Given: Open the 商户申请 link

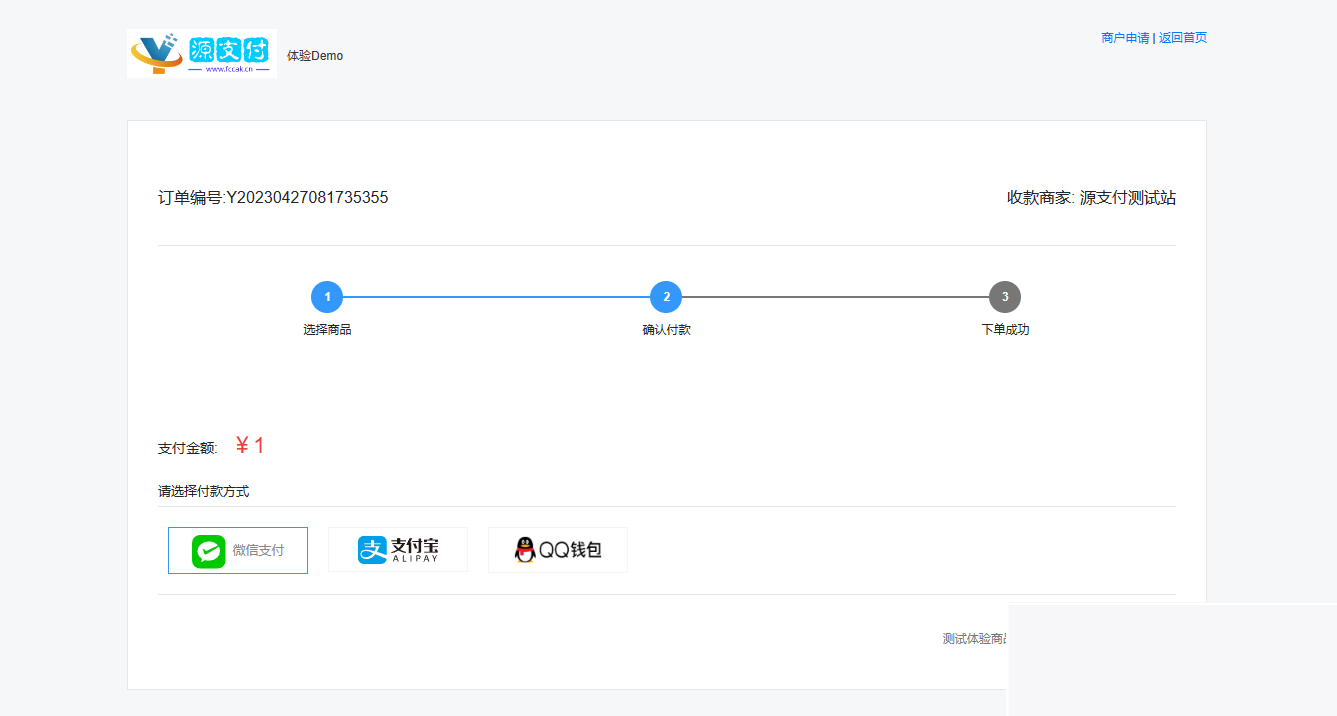Looking at the screenshot, I should click(x=1125, y=38).
